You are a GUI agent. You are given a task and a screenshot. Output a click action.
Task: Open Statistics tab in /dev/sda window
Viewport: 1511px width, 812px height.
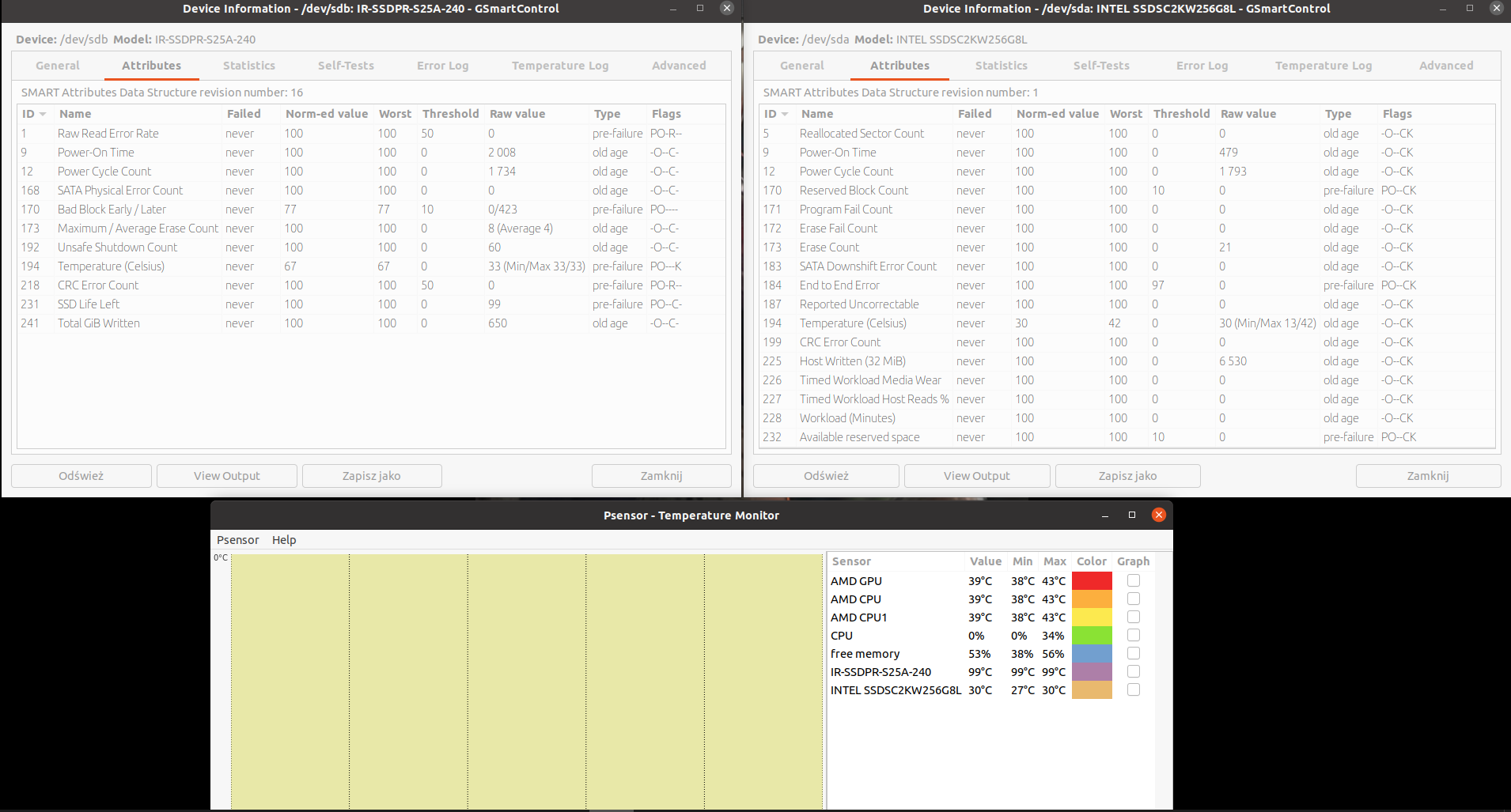tap(1002, 66)
